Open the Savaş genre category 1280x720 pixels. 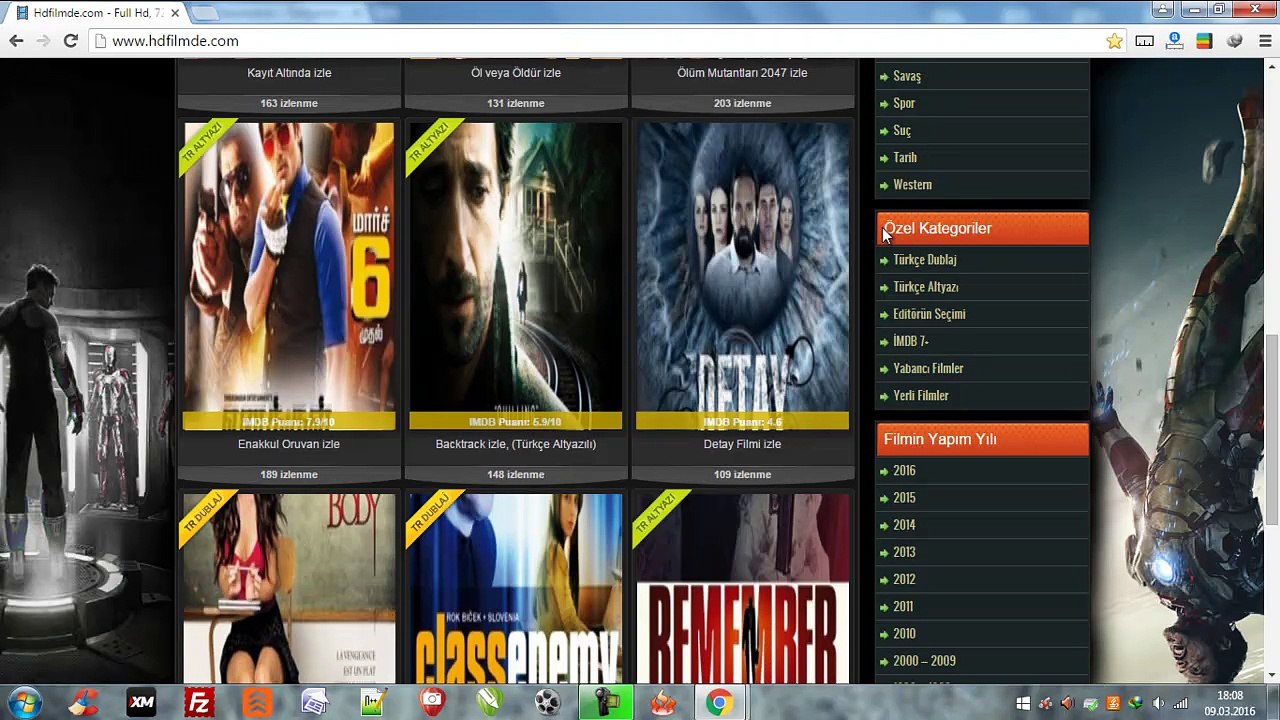pos(907,76)
